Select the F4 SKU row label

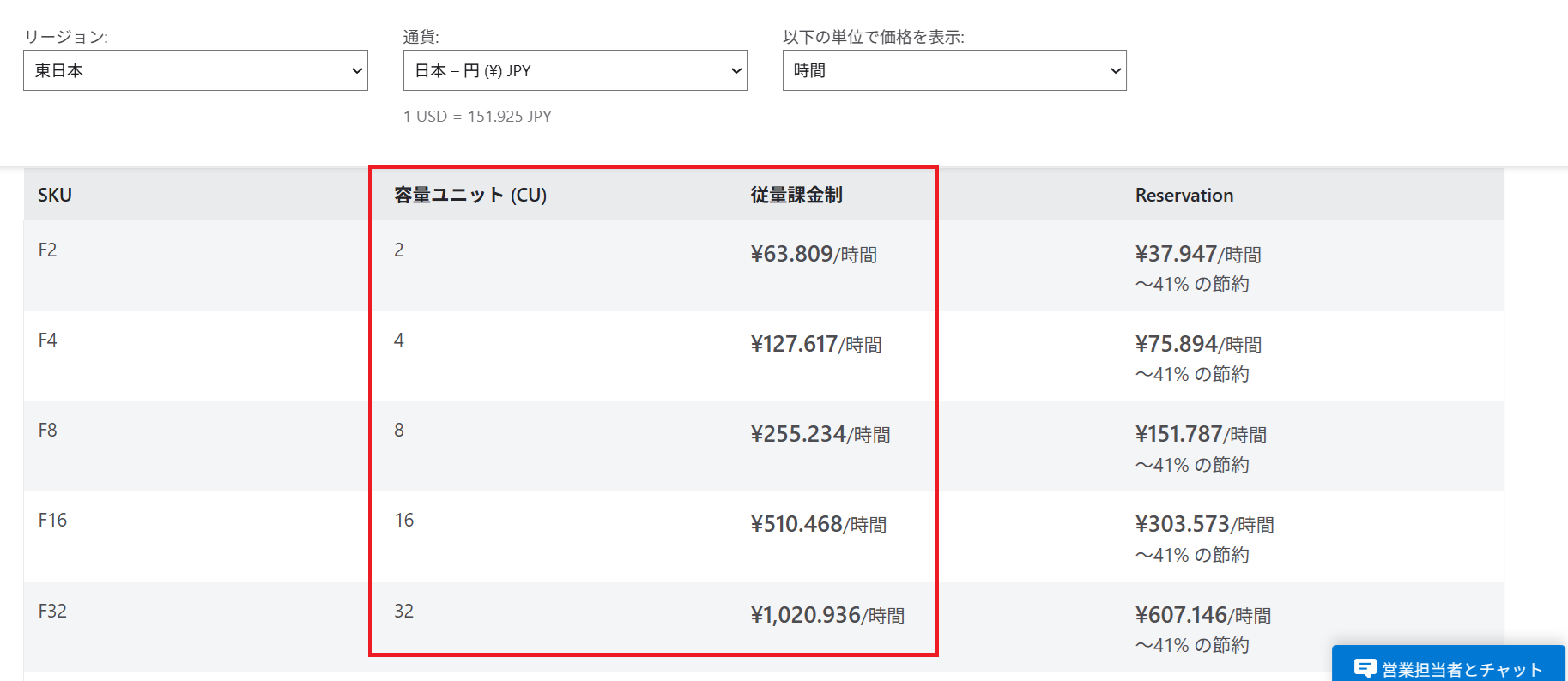pyautogui.click(x=48, y=340)
